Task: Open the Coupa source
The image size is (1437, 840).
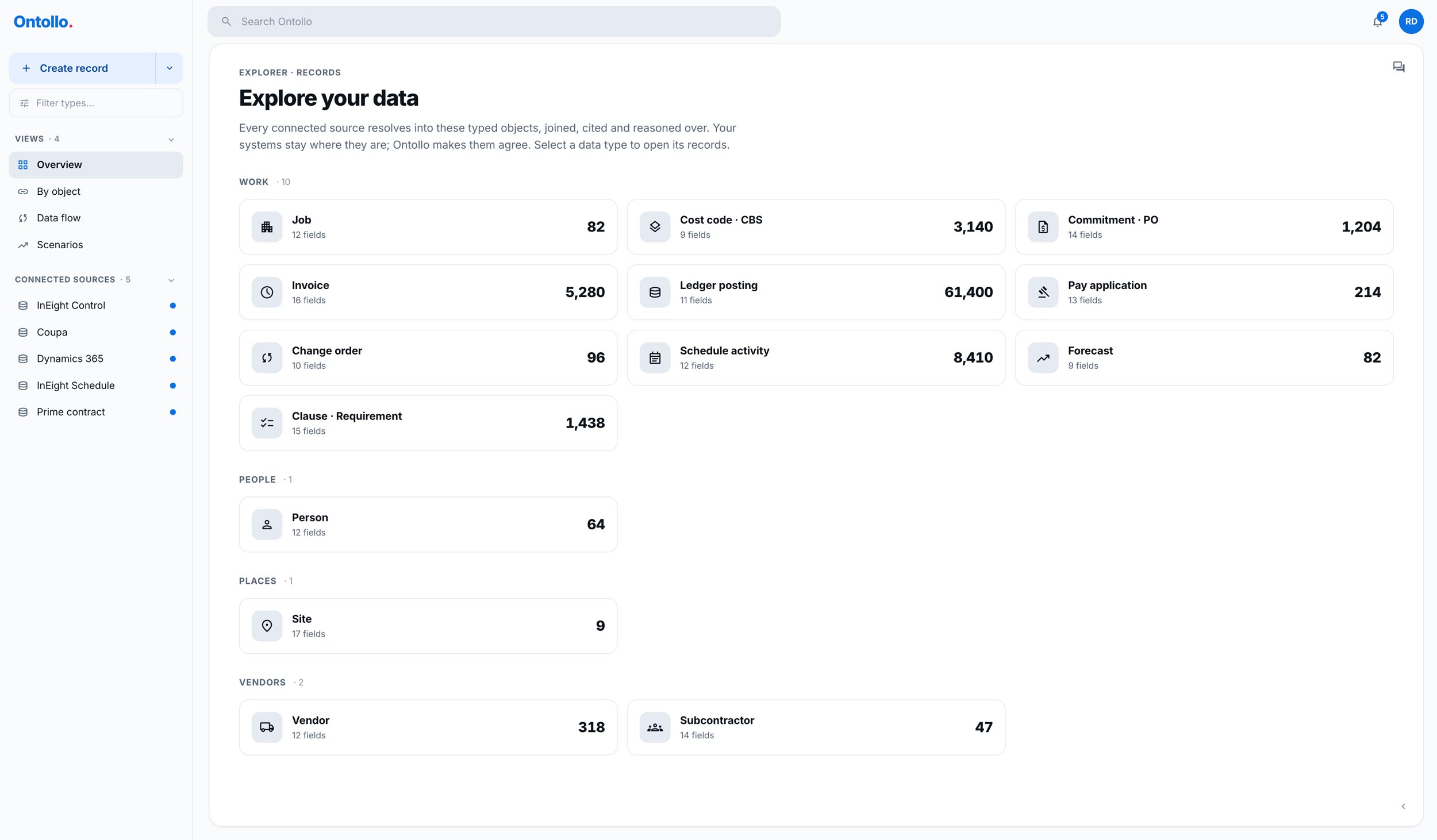Action: [x=96, y=333]
